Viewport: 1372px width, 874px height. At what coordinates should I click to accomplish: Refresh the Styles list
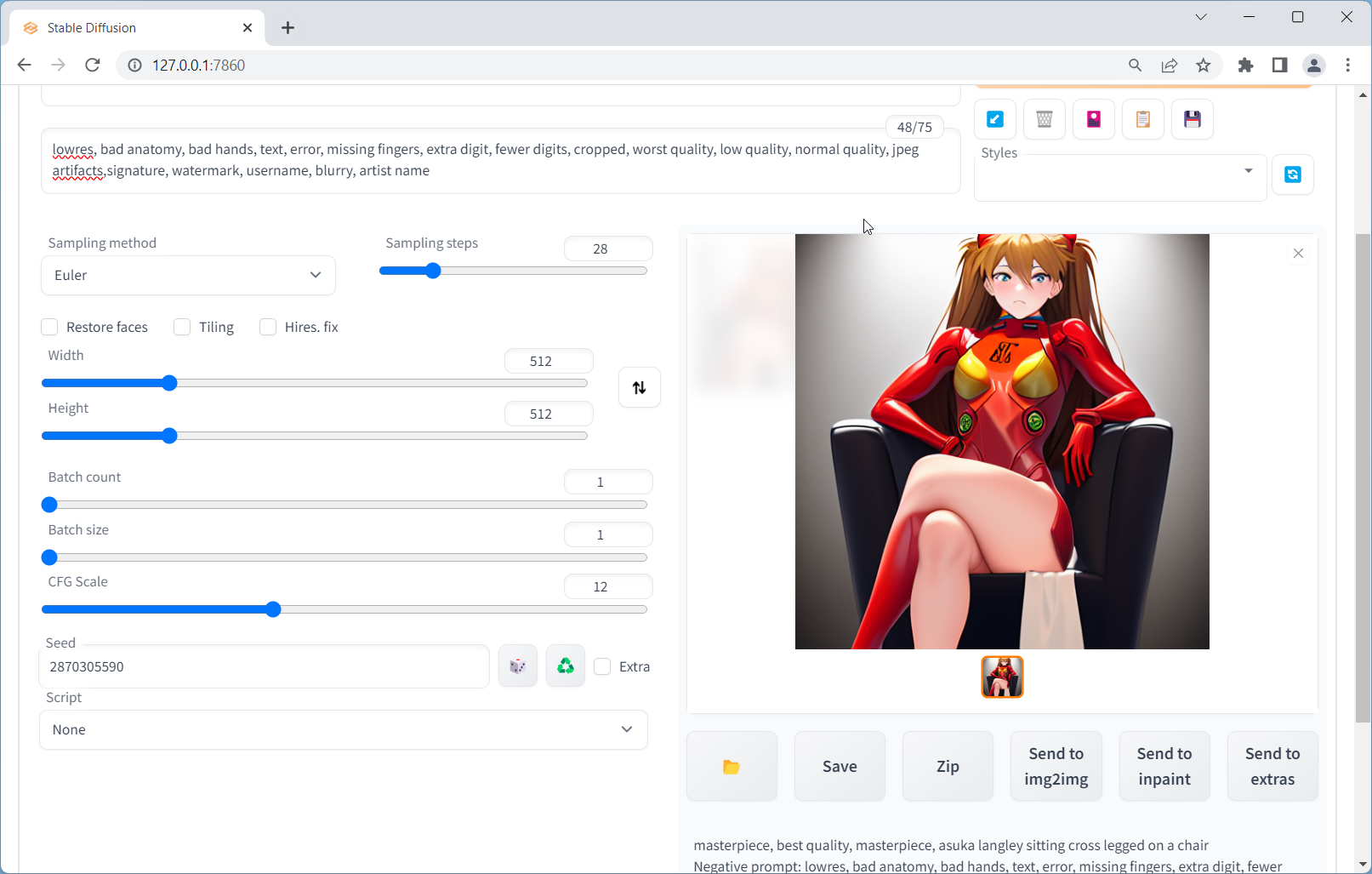1293,174
